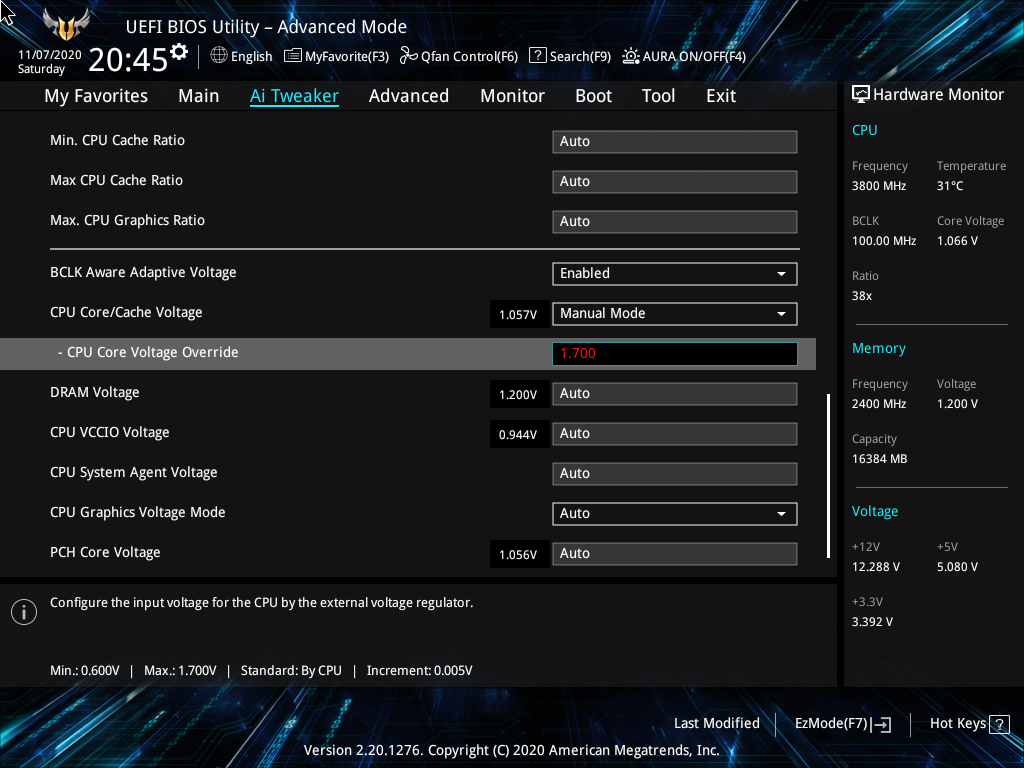Click the +3.3V 3.392 V reading
Viewport: 1024px width, 768px height.
pos(872,622)
